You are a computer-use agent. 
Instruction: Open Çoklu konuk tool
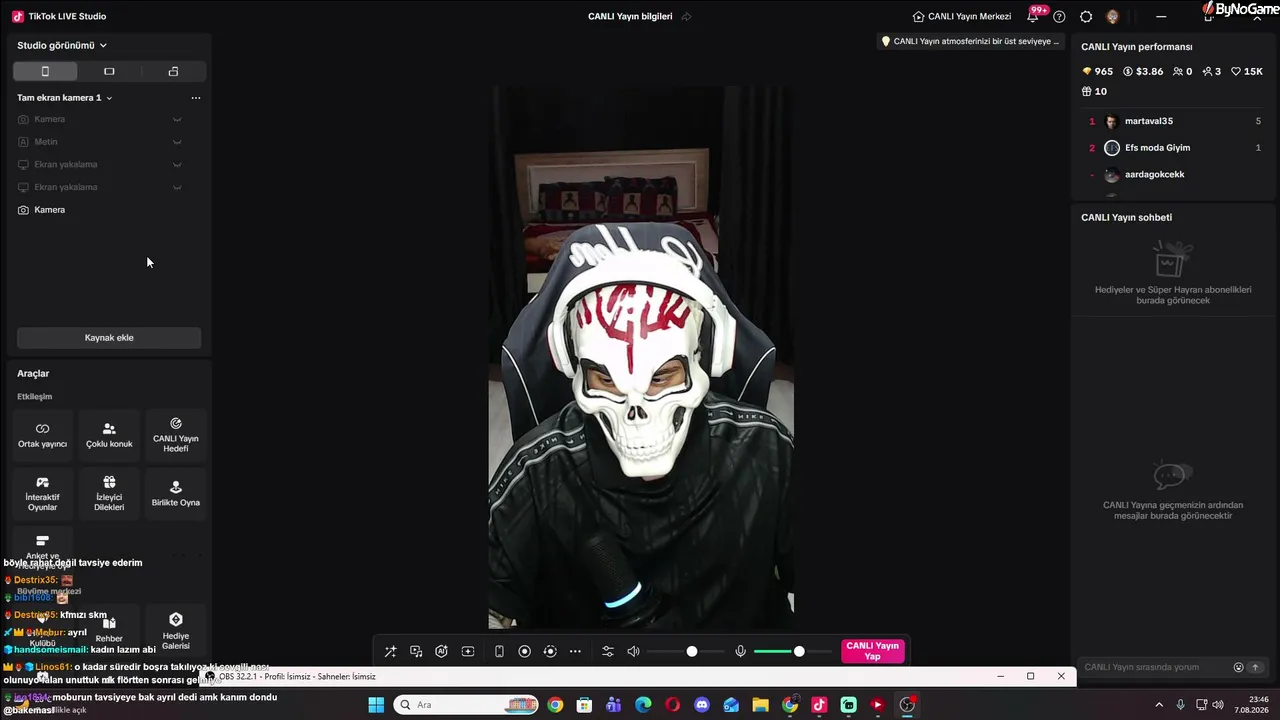click(109, 435)
